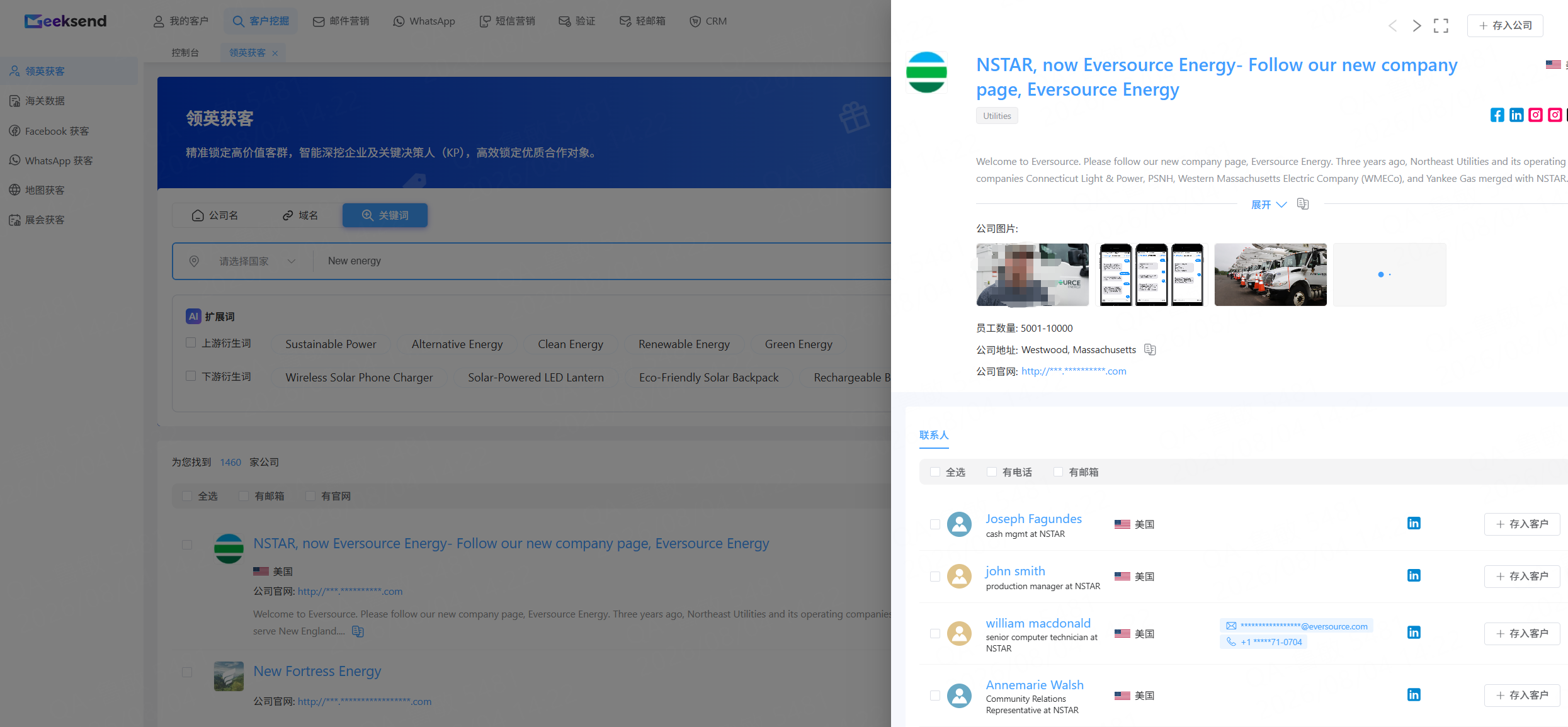
Task: Check the box for john smith
Action: pos(935,577)
